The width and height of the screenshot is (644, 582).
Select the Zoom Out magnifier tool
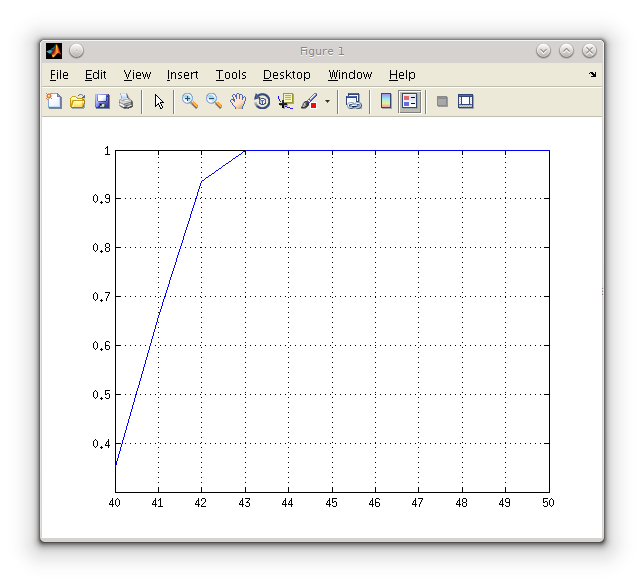(214, 101)
